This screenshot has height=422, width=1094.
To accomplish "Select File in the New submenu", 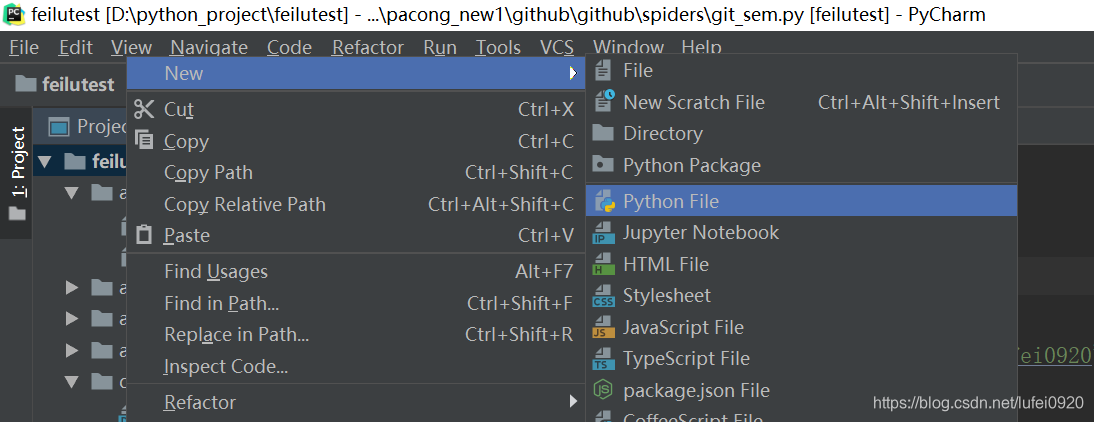I will 801,70.
